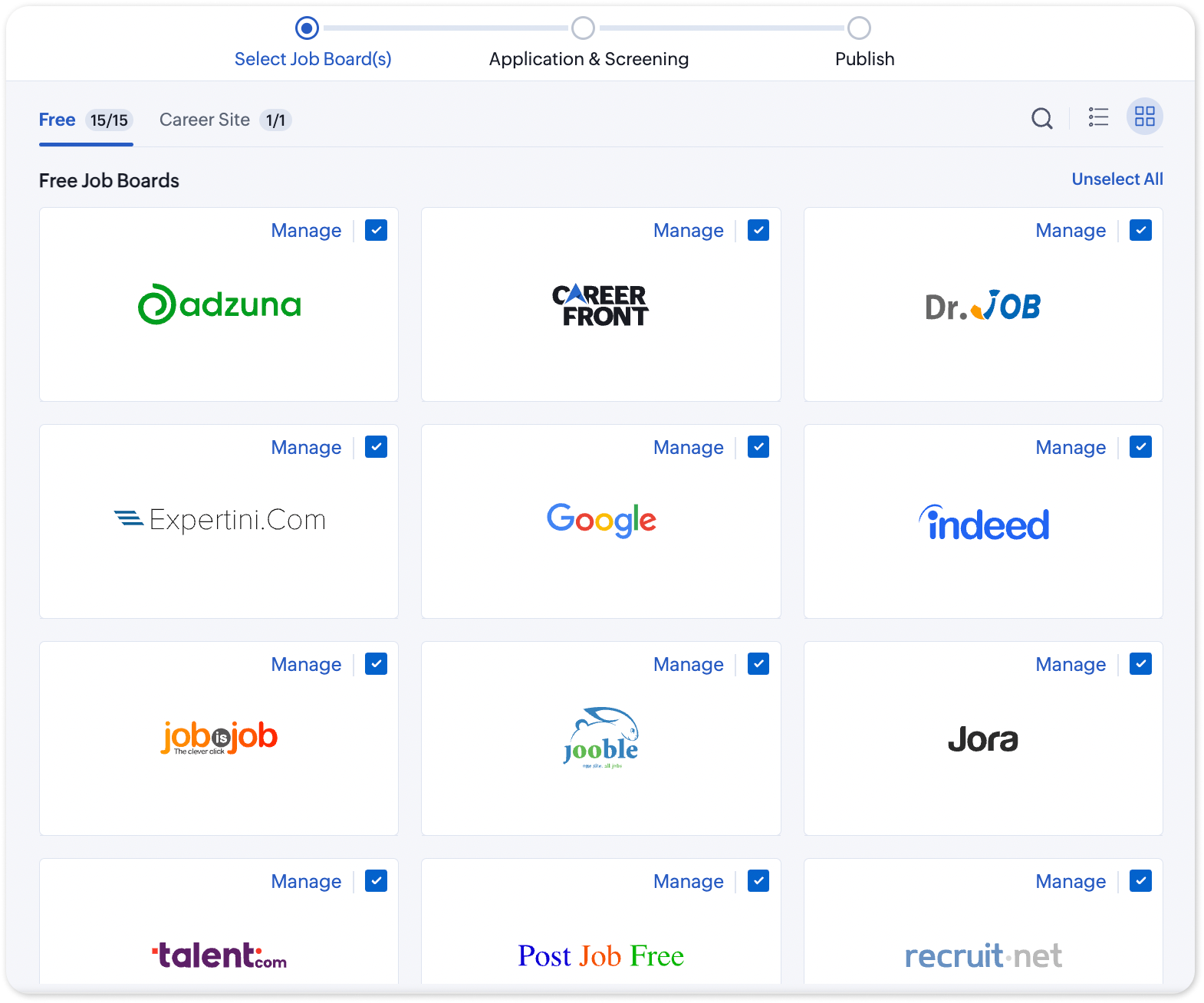The width and height of the screenshot is (1204, 1003).
Task: Click Manage for Adzuna
Action: 306,231
